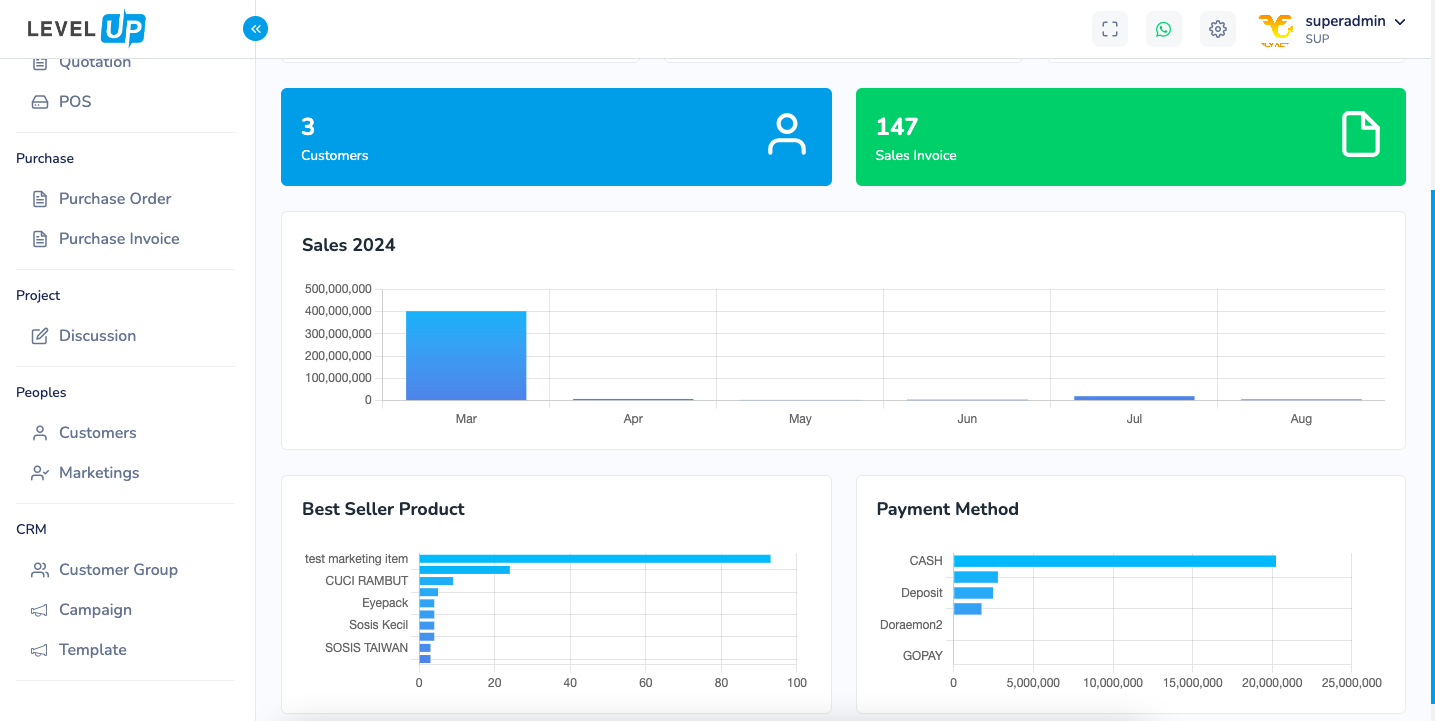Open POS from the sidebar

75,102
